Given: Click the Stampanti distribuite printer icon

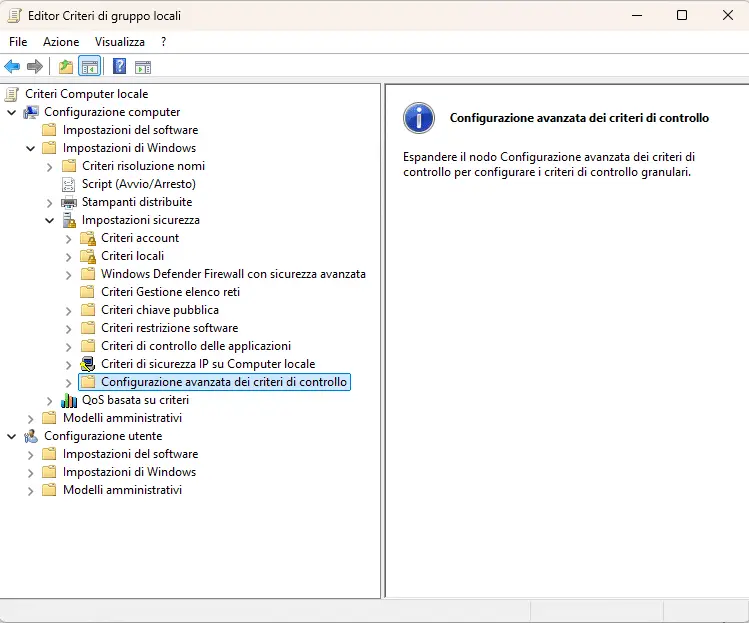Looking at the screenshot, I should (69, 203).
